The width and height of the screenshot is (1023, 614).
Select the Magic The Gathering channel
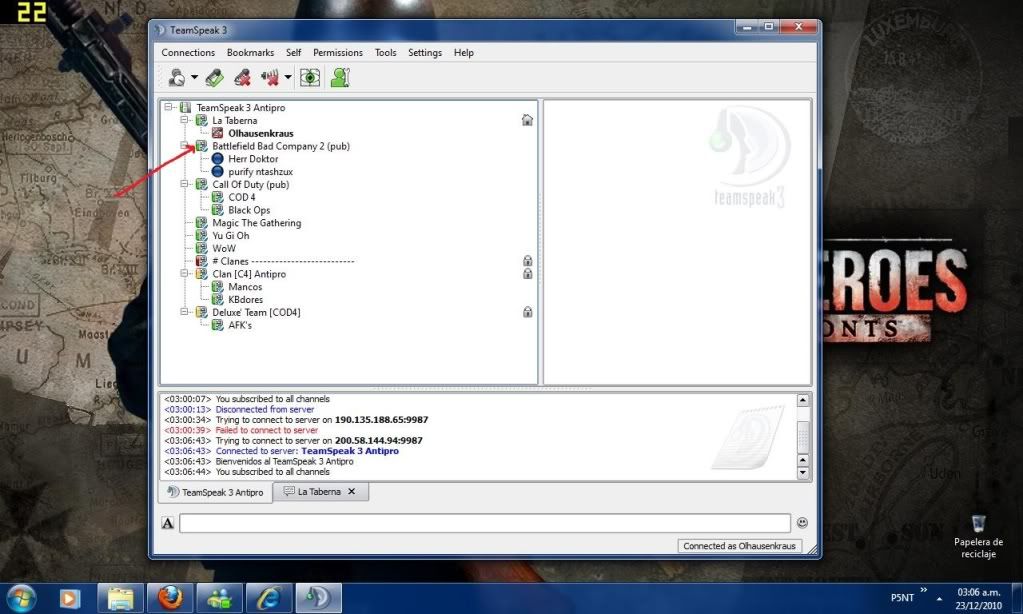click(x=257, y=223)
